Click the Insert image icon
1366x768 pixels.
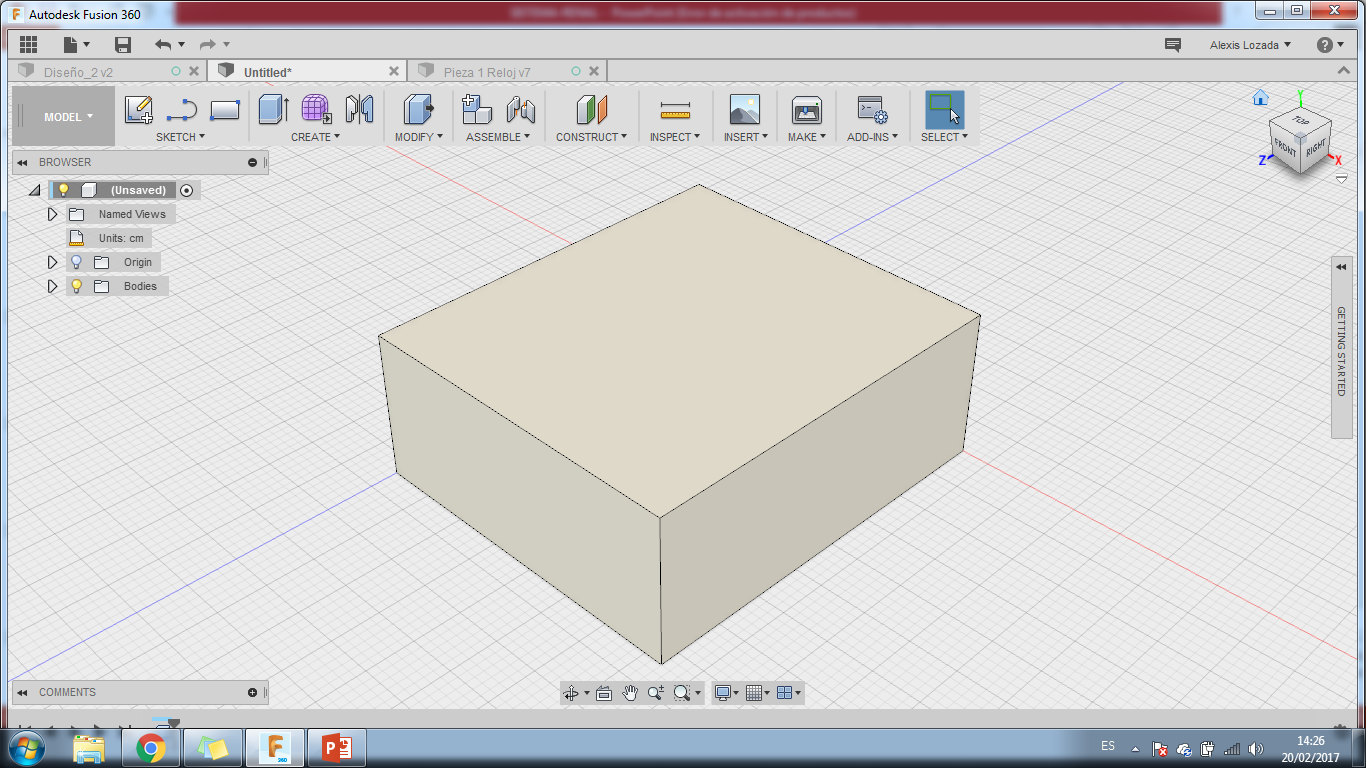(x=745, y=109)
